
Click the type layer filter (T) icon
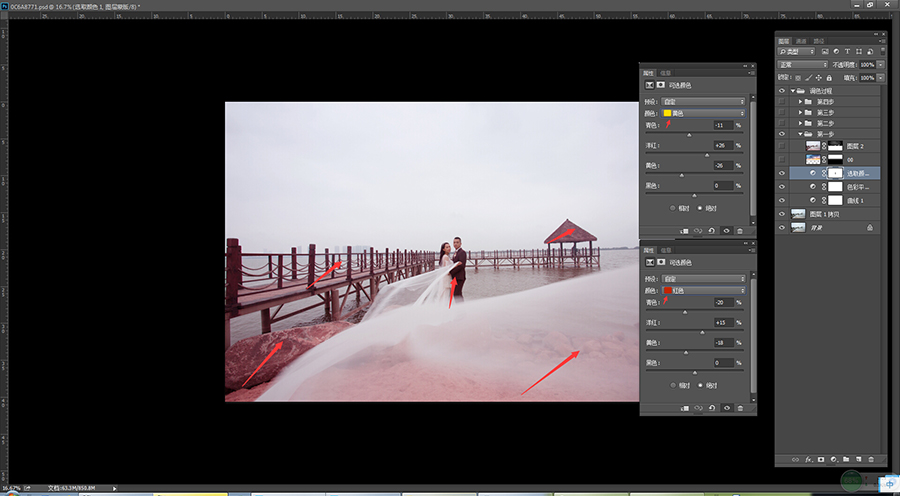847,52
